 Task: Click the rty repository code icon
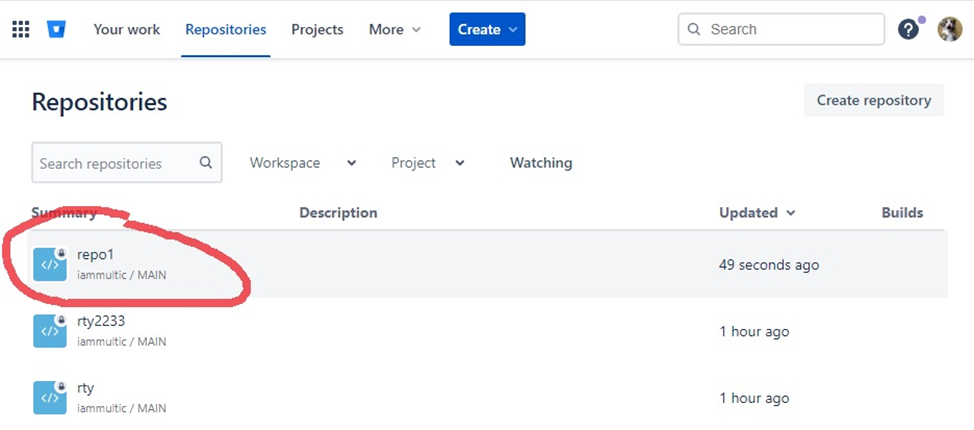coord(50,397)
